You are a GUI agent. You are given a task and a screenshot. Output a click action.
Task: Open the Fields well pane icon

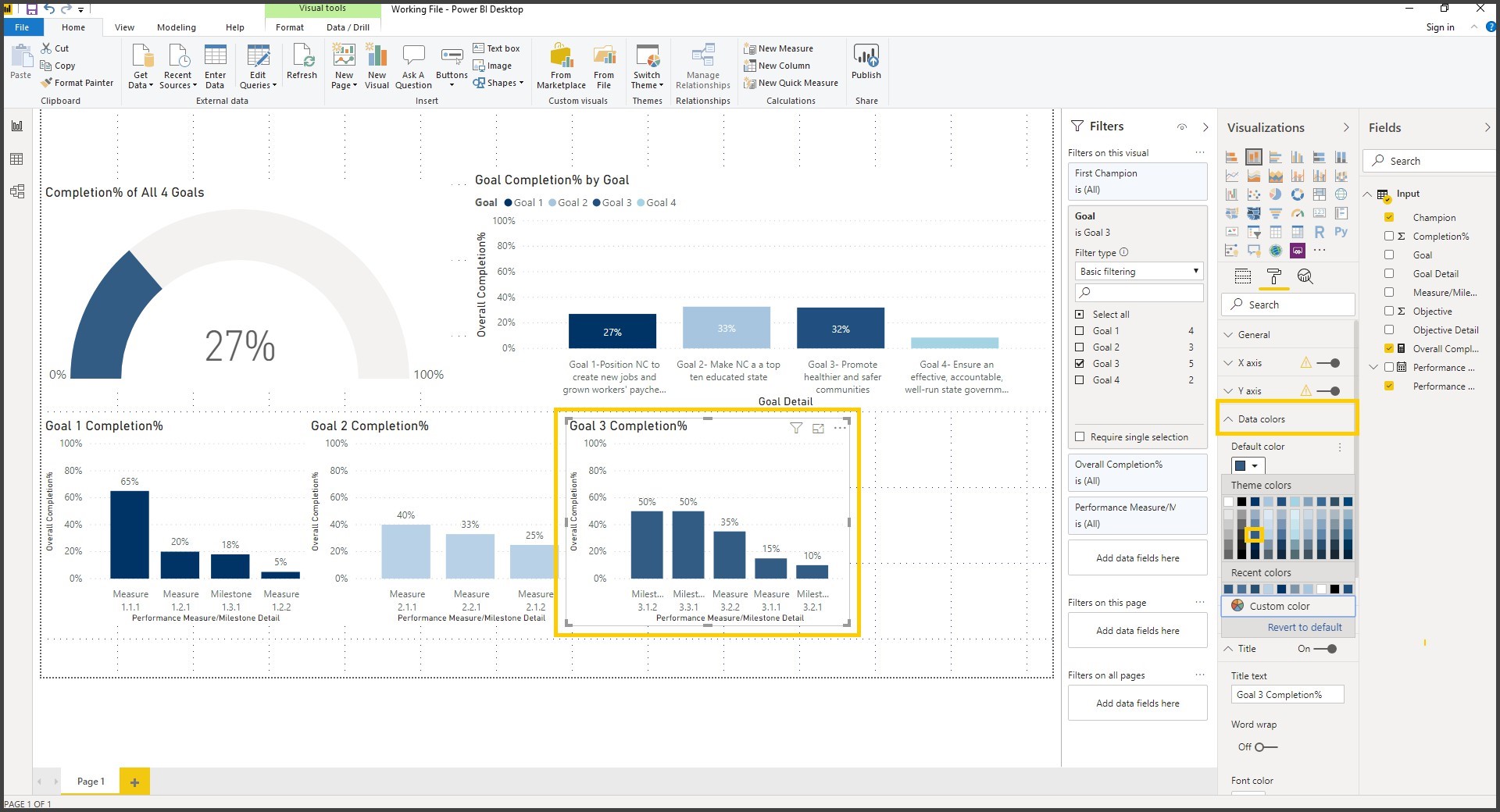[x=1243, y=276]
